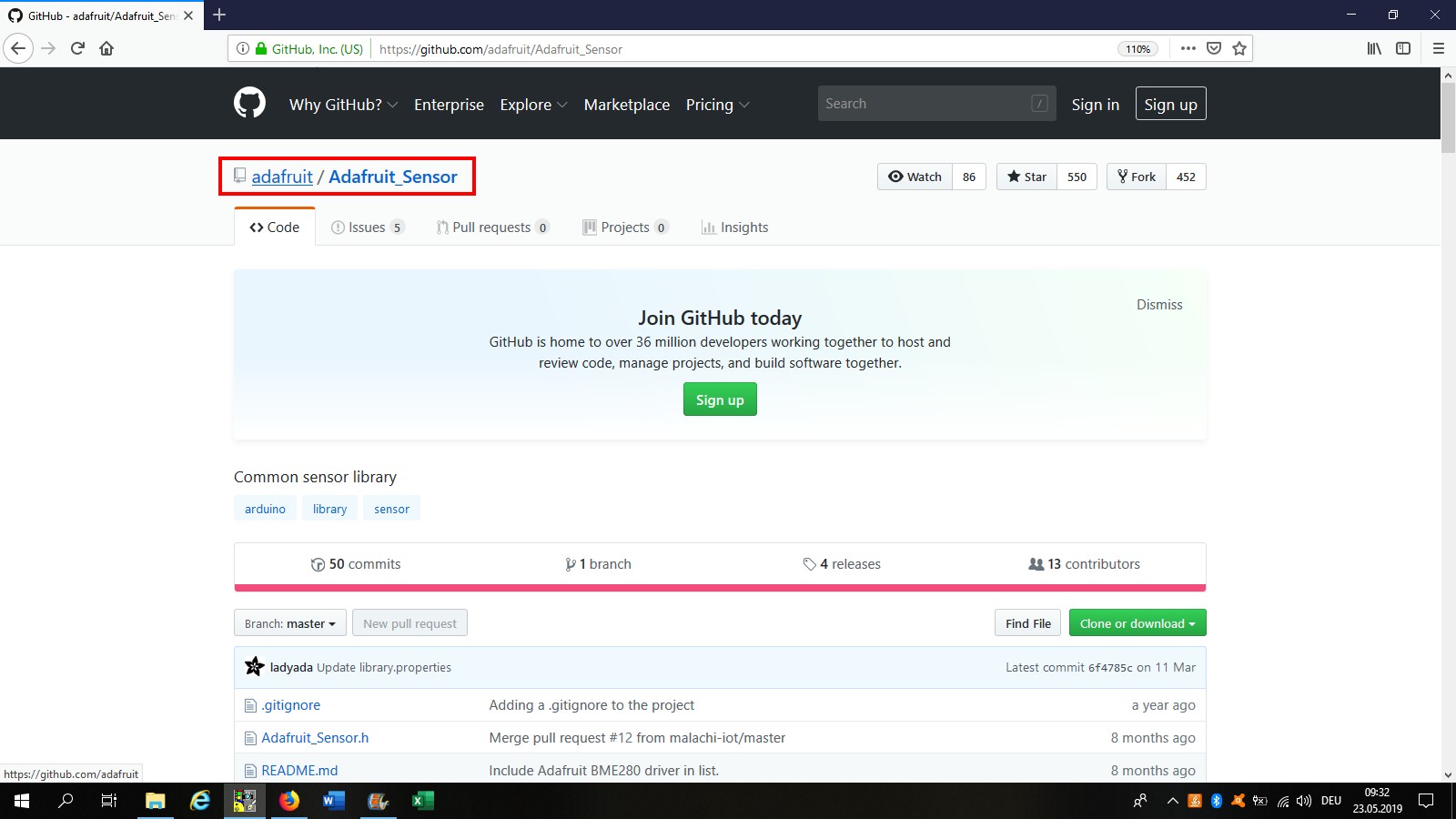Select the Code tab
The height and width of the screenshot is (819, 1456).
pos(275,227)
